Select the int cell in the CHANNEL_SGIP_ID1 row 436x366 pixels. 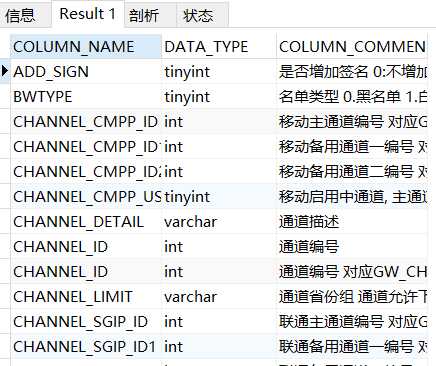coord(219,347)
